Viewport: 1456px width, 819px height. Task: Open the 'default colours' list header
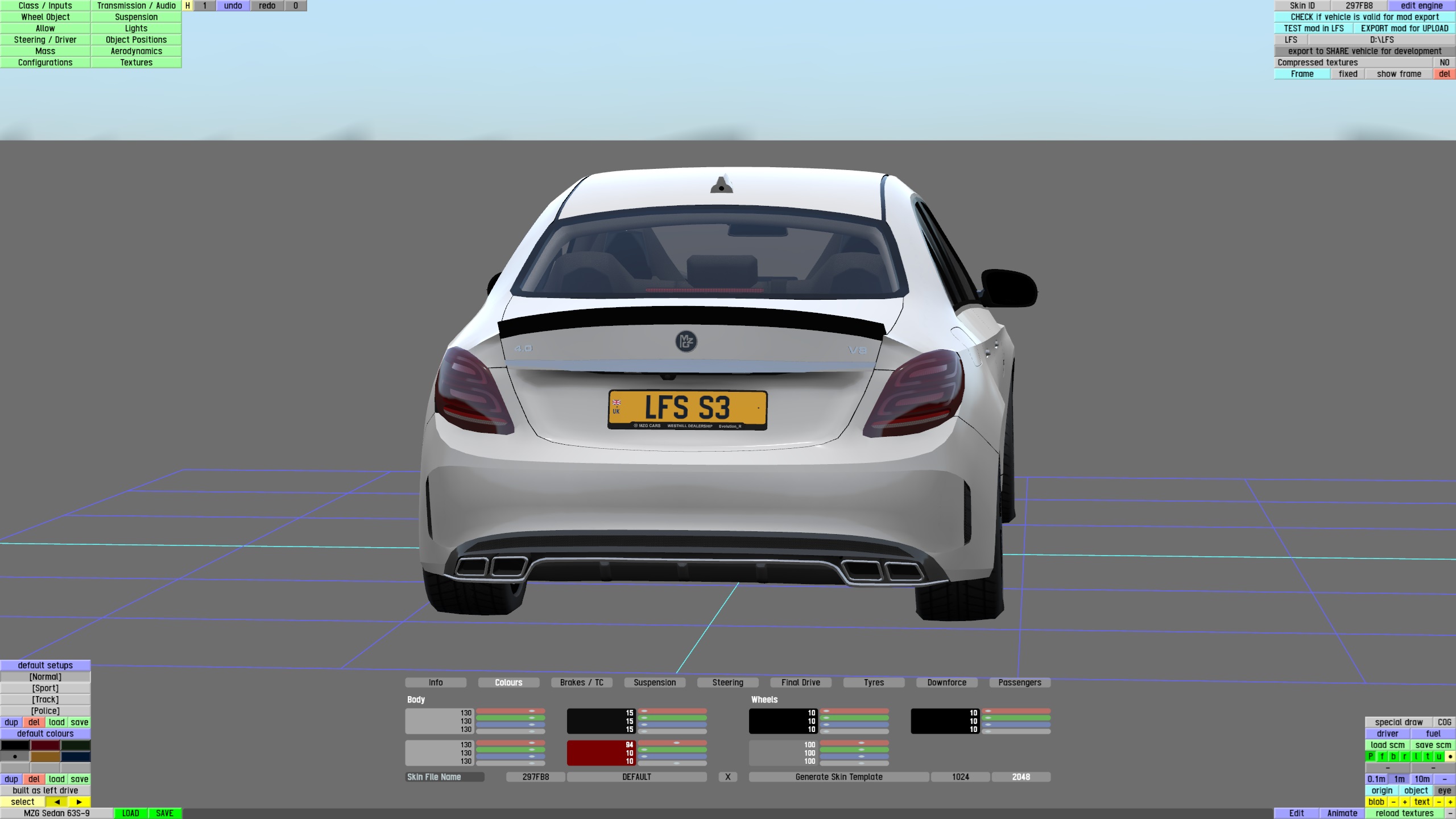tap(45, 734)
